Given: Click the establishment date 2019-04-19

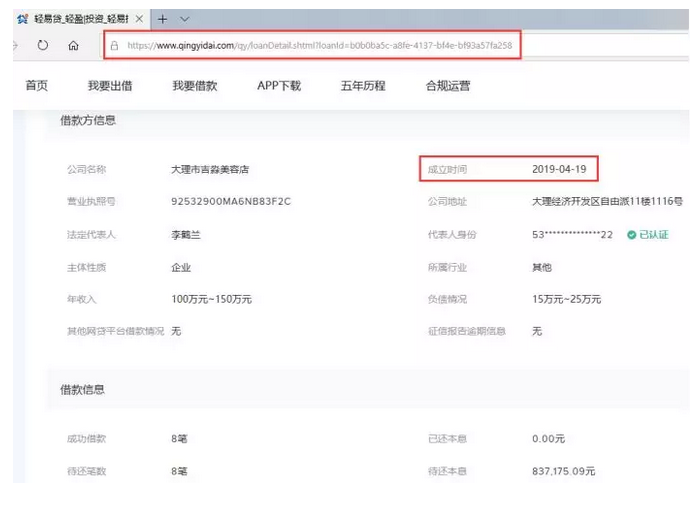Looking at the screenshot, I should point(559,169).
